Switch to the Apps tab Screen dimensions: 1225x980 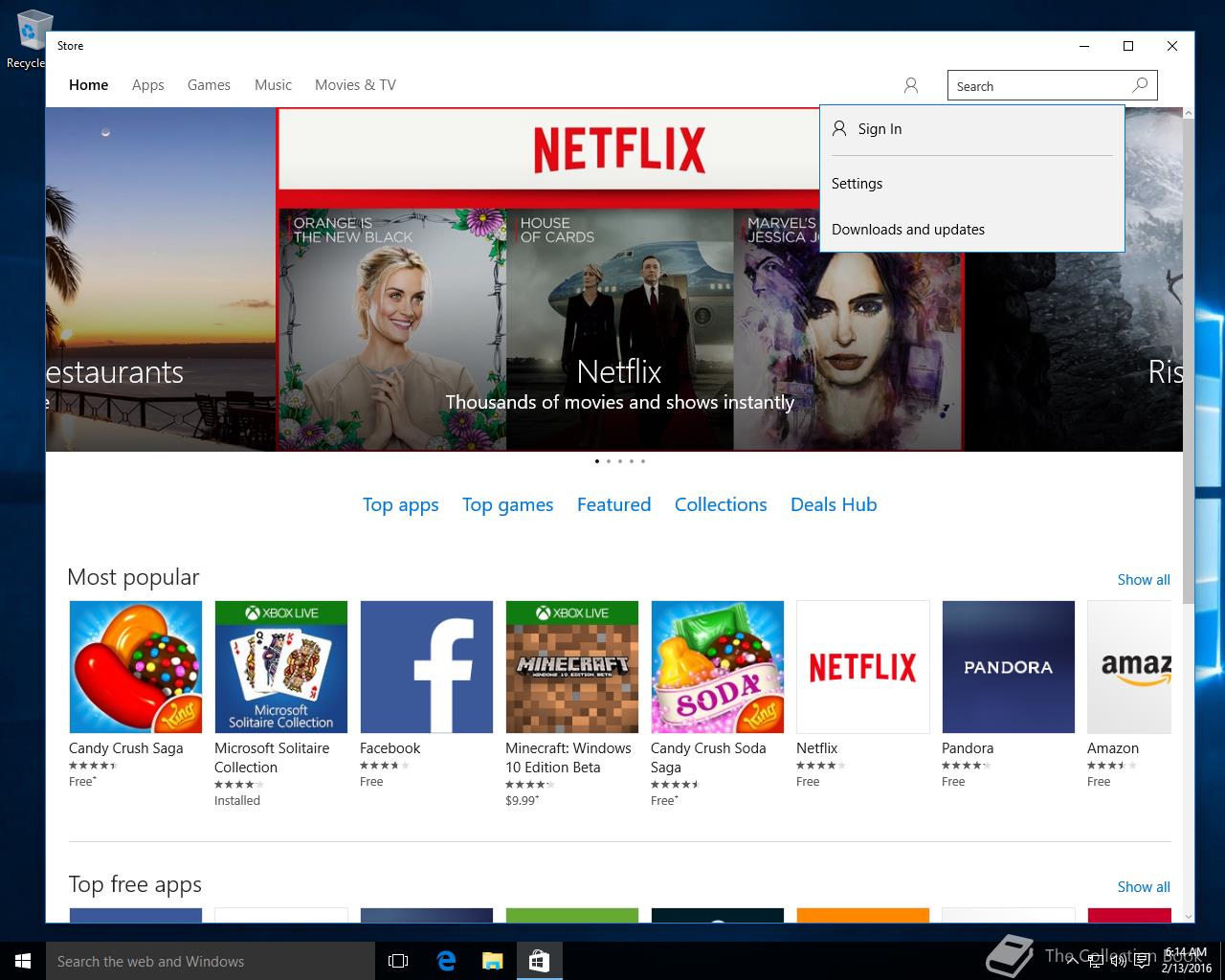[148, 85]
